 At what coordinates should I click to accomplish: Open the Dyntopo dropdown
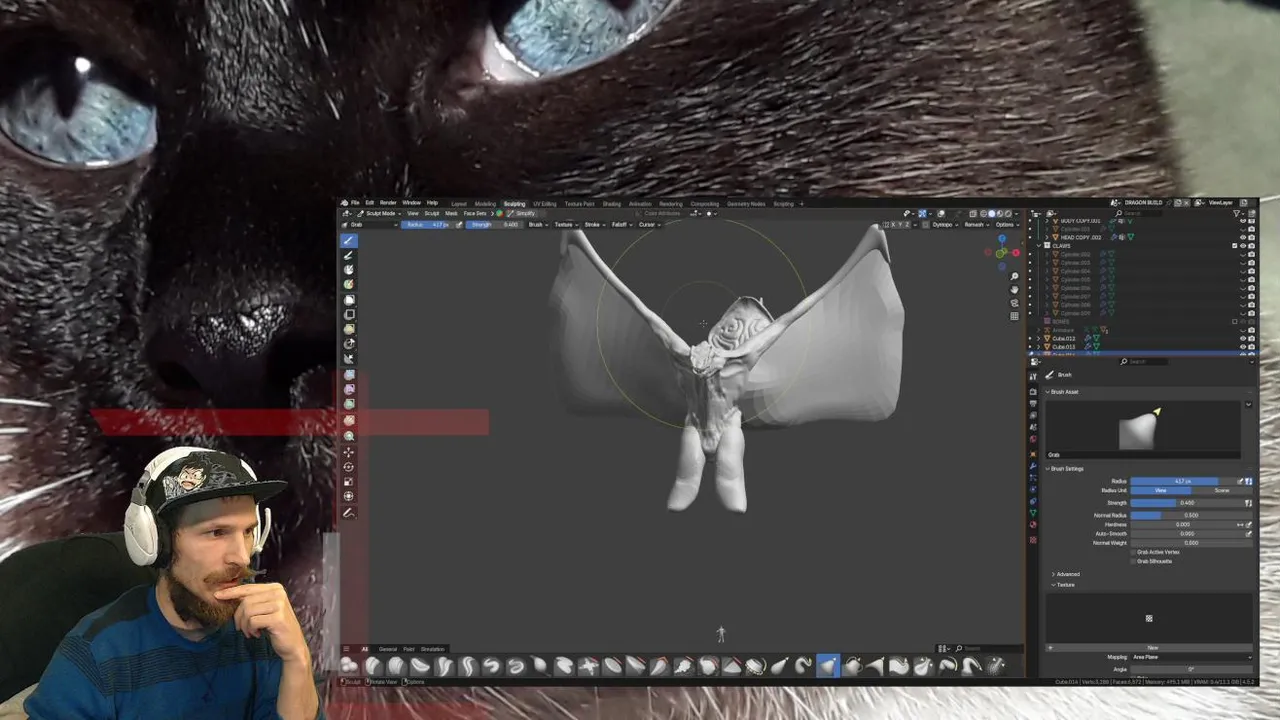click(945, 224)
